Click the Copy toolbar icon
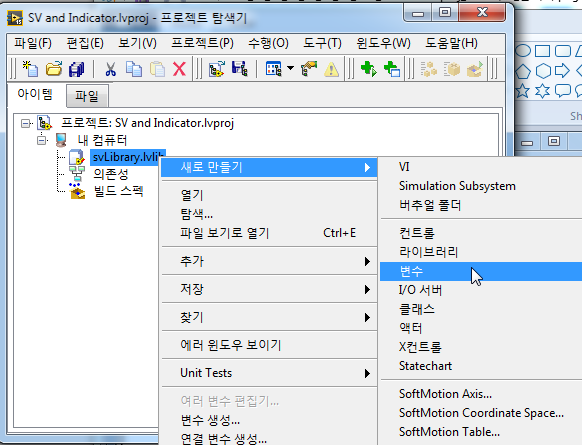This screenshot has width=582, height=445. click(134, 69)
